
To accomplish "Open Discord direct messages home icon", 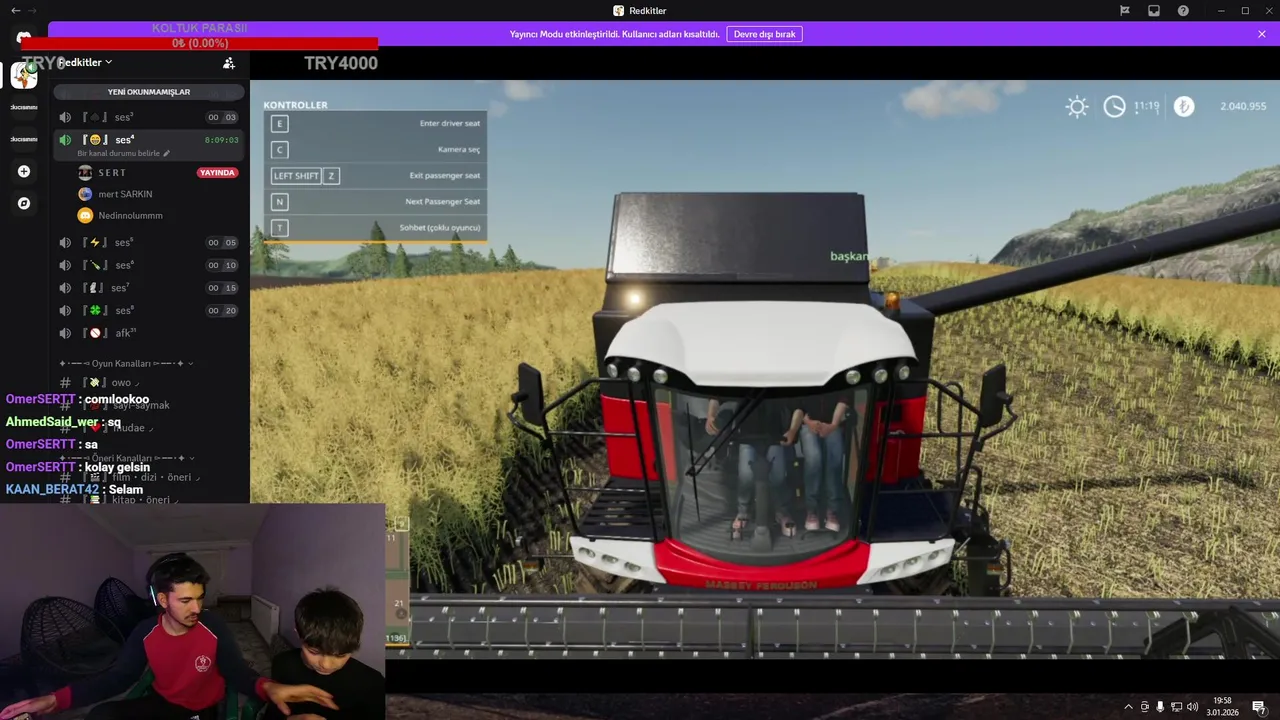I will pos(23,38).
